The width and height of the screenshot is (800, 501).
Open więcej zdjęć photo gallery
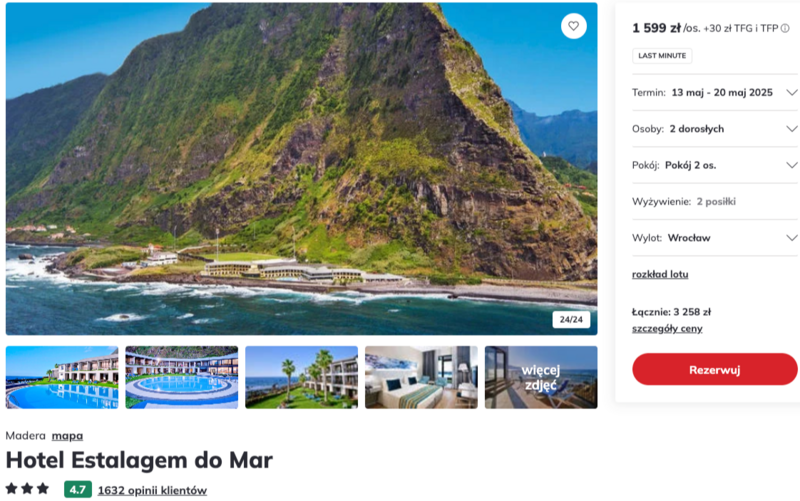coord(541,377)
